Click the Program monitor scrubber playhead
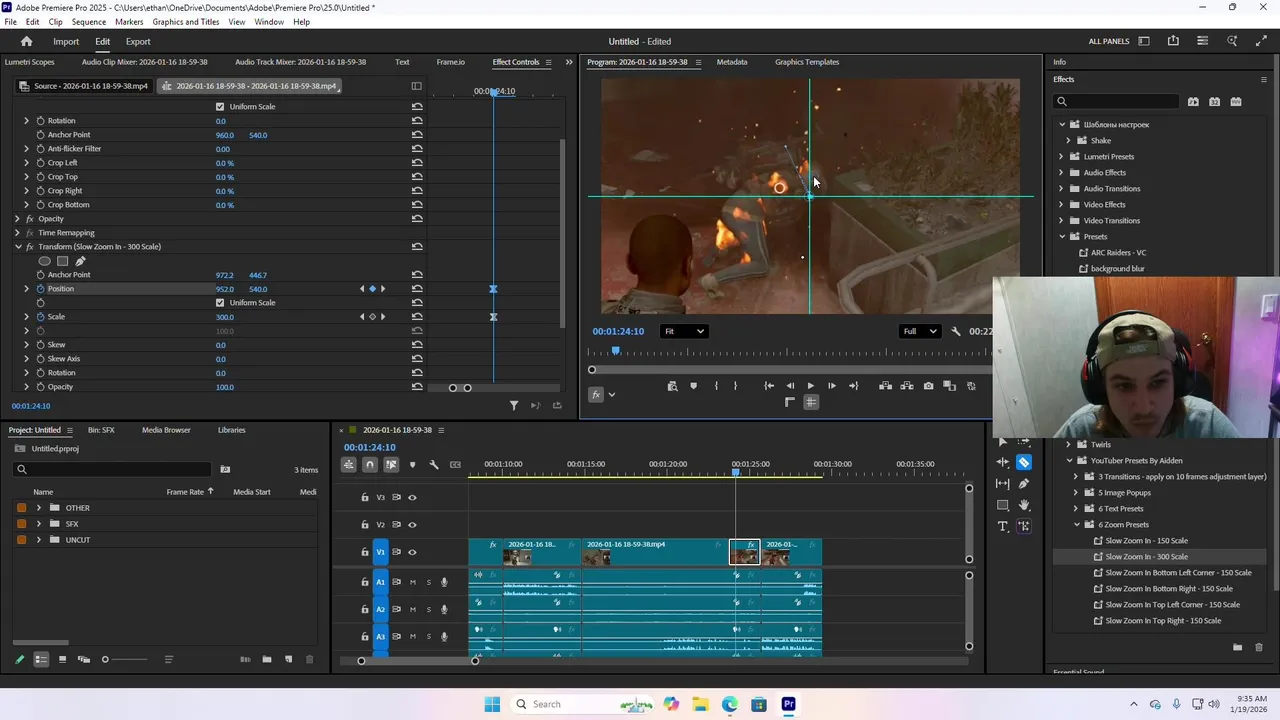The width and height of the screenshot is (1280, 720). 615,351
